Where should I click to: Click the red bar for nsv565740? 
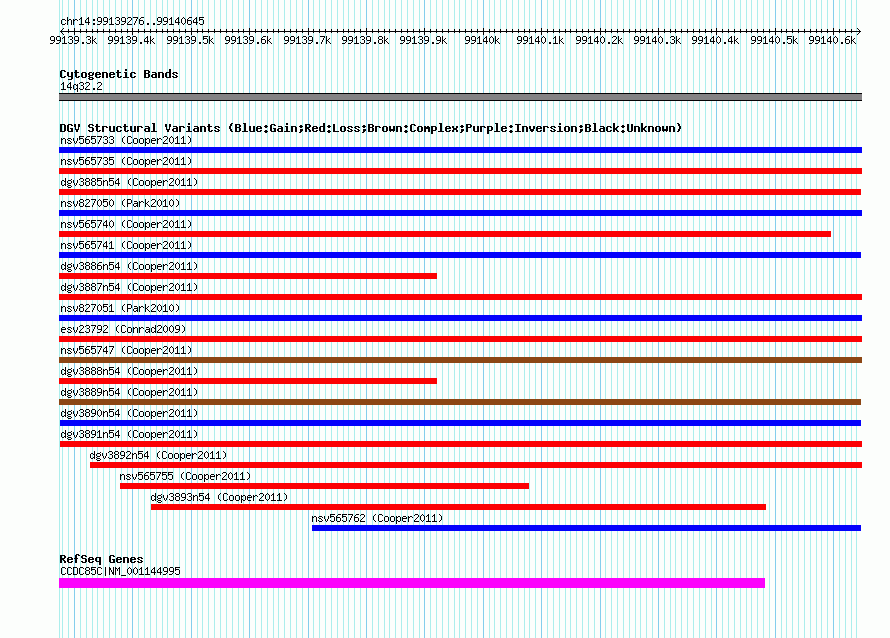pos(445,234)
